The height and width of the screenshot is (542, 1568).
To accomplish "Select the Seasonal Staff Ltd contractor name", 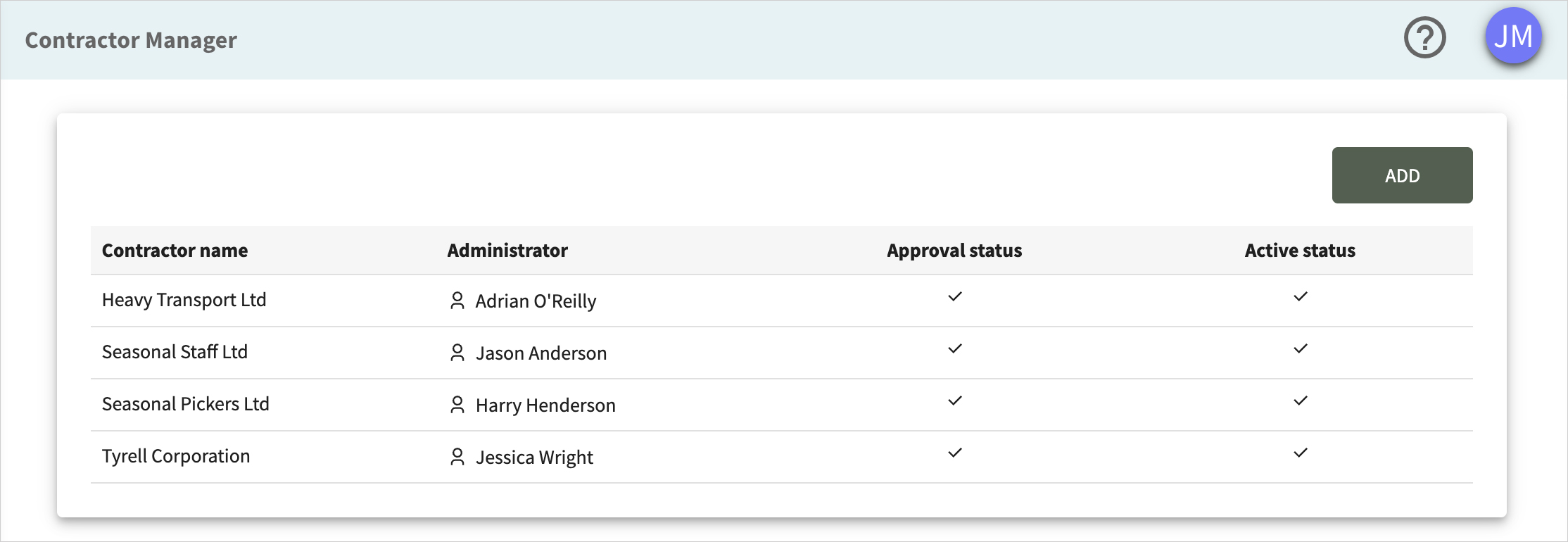I will [x=175, y=352].
